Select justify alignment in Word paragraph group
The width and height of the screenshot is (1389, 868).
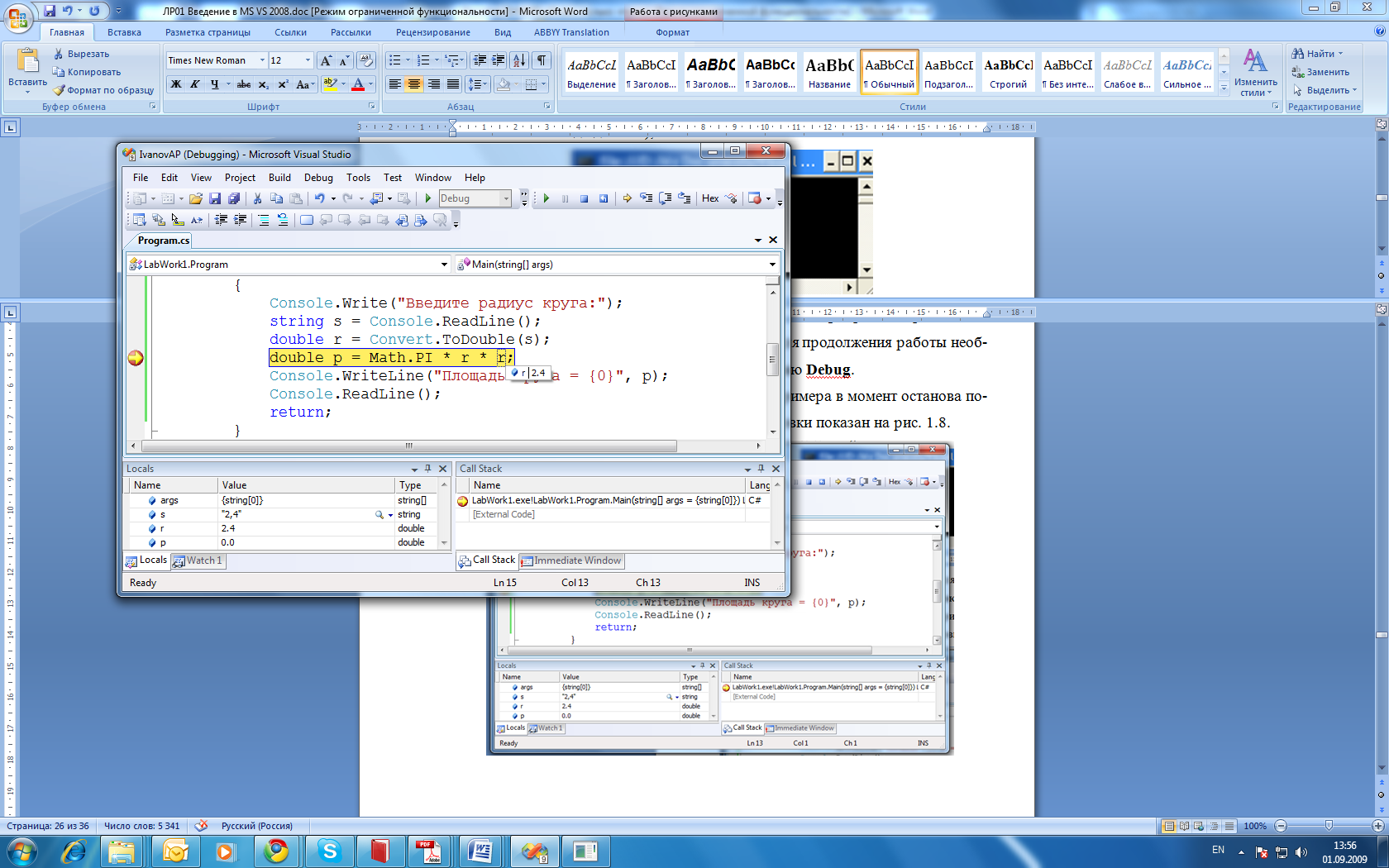(453, 84)
